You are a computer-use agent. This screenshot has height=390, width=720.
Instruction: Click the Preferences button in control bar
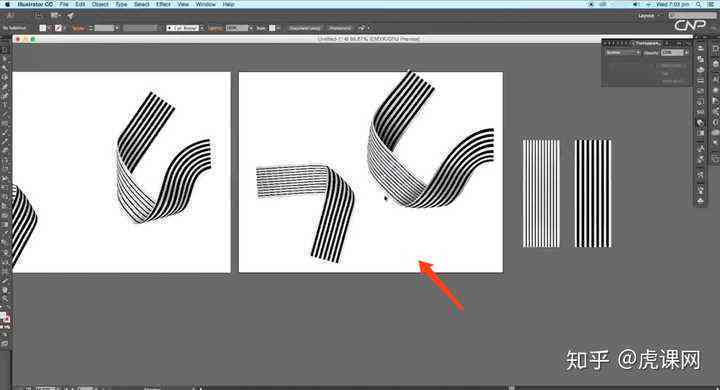pos(340,28)
